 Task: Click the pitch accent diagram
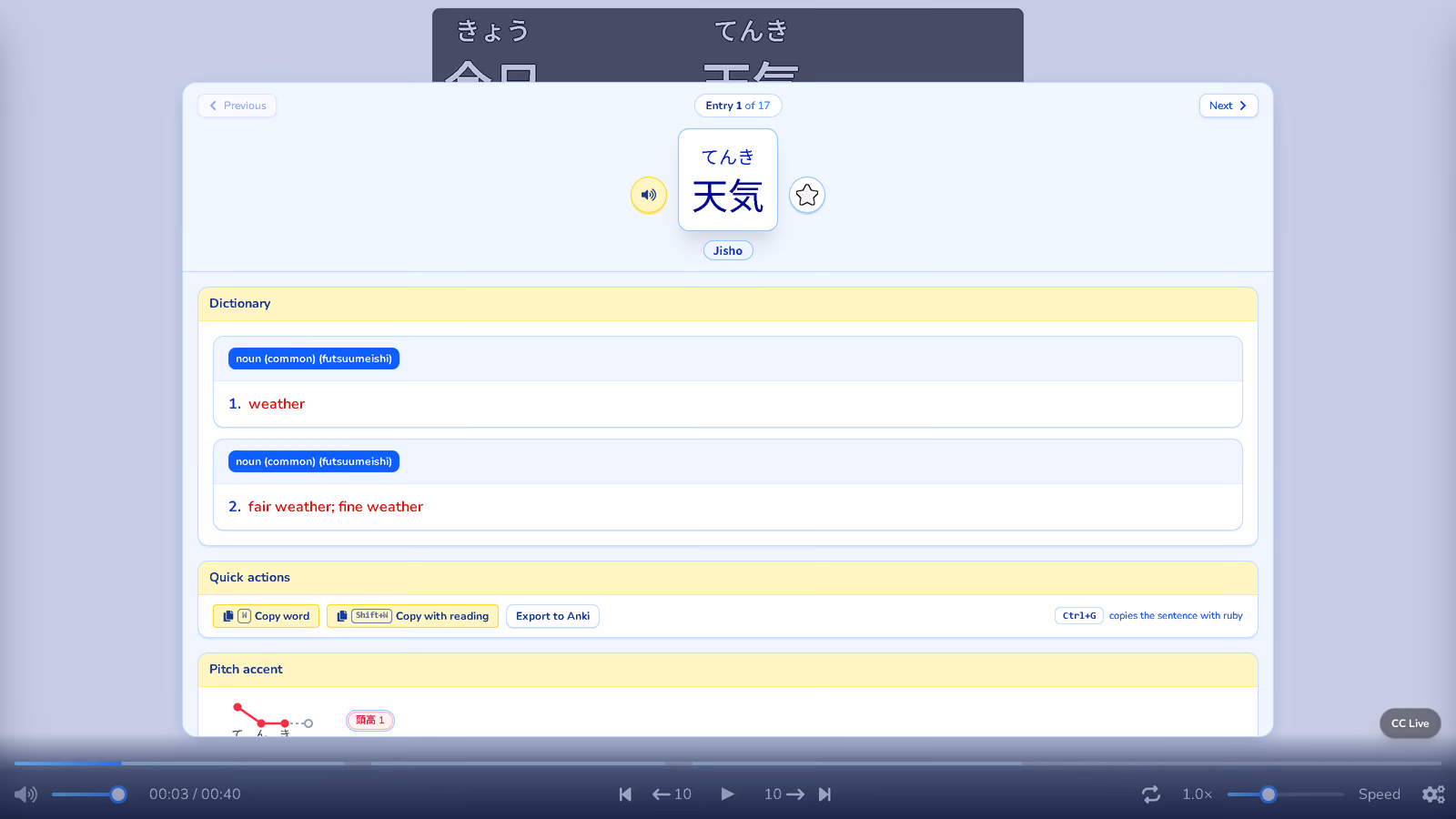click(272, 719)
